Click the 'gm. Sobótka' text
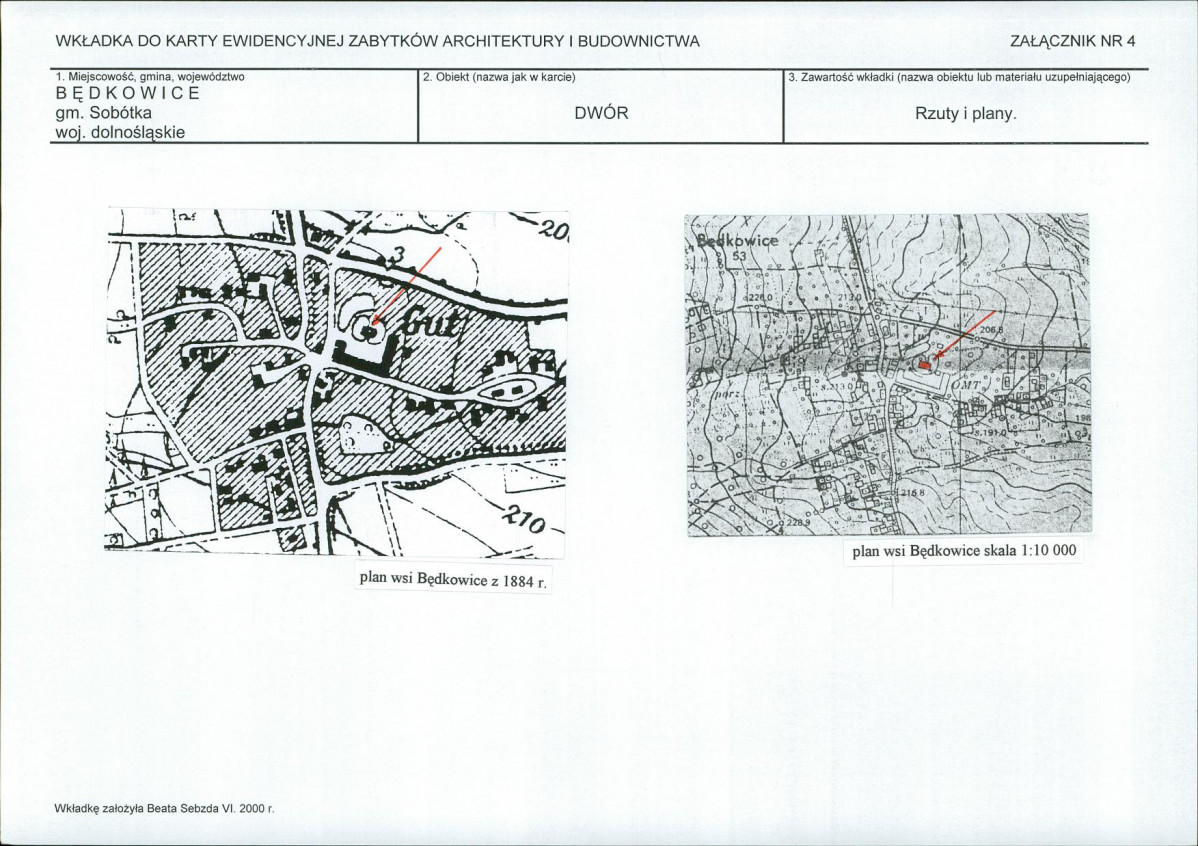This screenshot has height=846, width=1198. (x=103, y=113)
